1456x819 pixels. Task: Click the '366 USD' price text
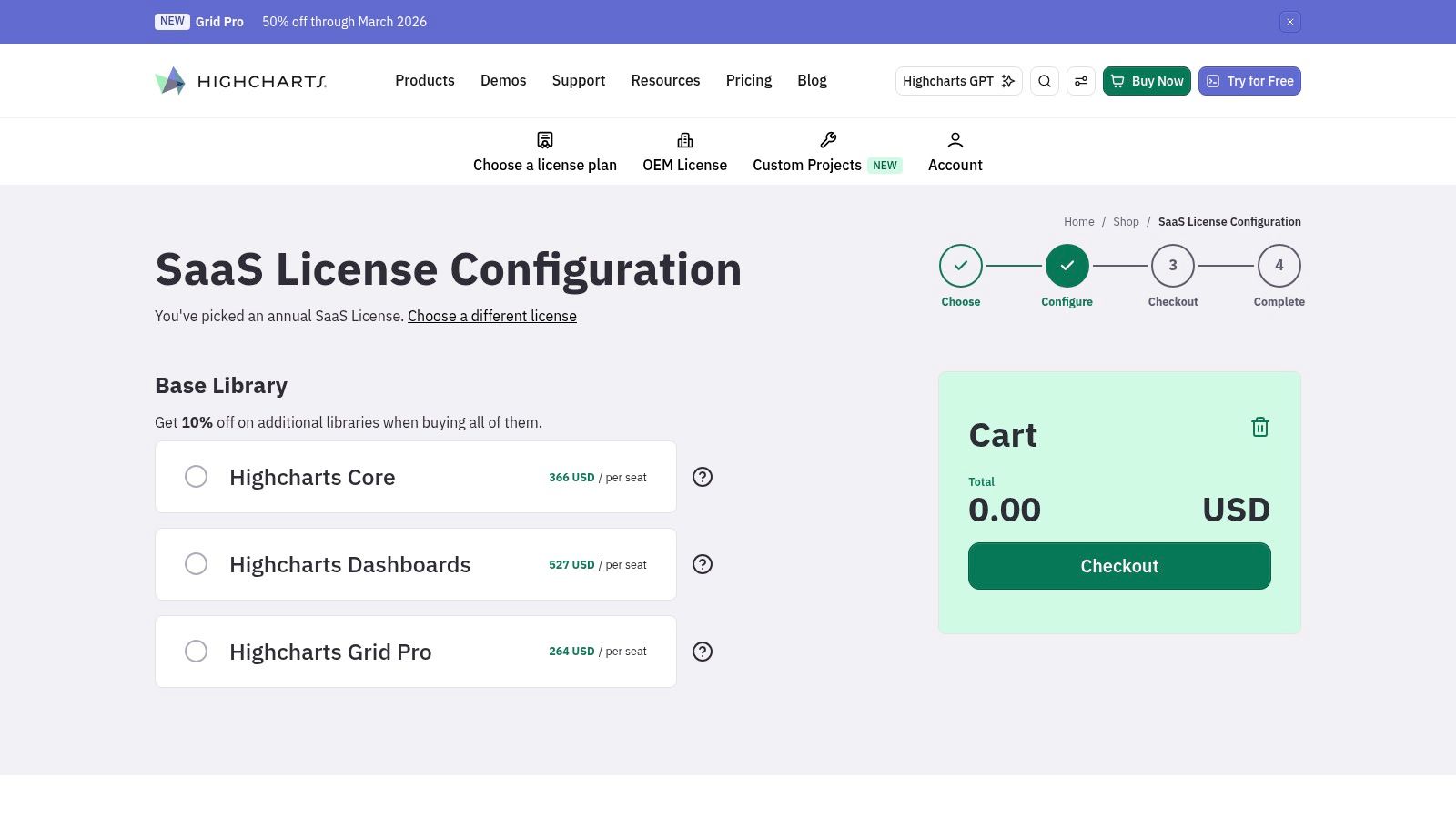[x=571, y=478]
